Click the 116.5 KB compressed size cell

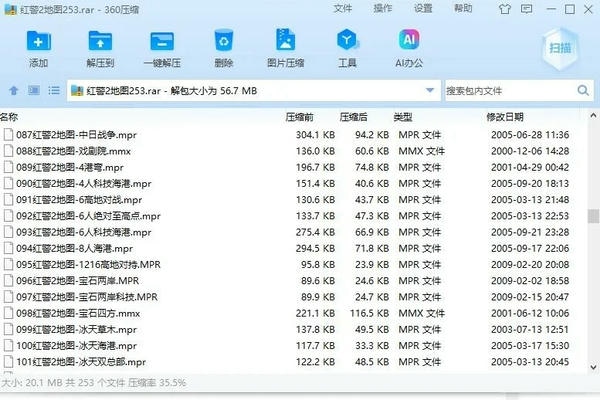pos(369,313)
